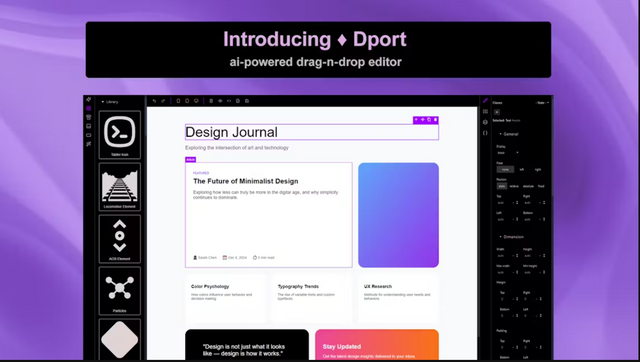Click the undo arrow in the top toolbar
Screen dimensions: 640x362
pyautogui.click(x=154, y=101)
